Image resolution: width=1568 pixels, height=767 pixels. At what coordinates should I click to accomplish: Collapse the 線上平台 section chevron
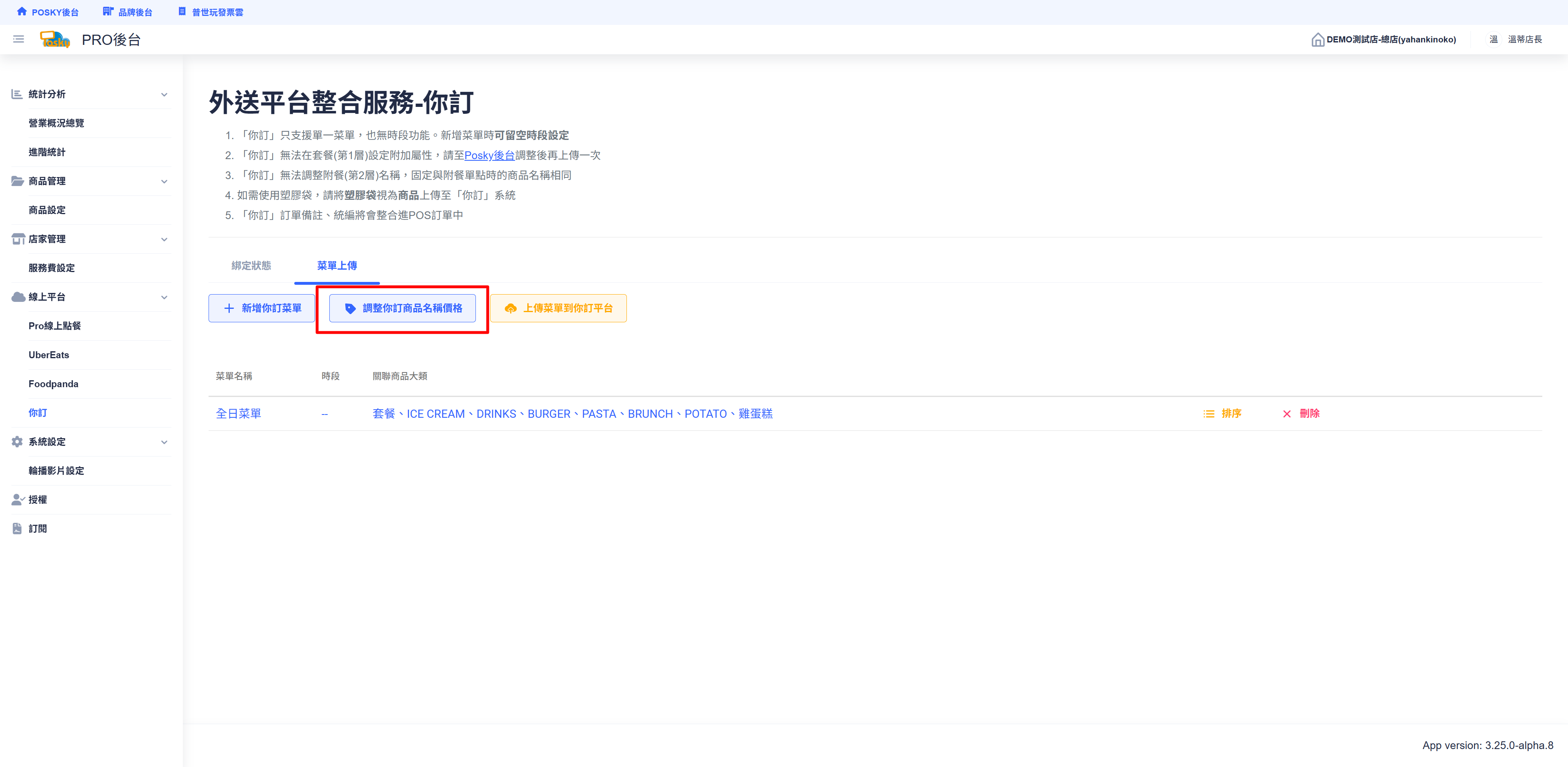point(164,297)
